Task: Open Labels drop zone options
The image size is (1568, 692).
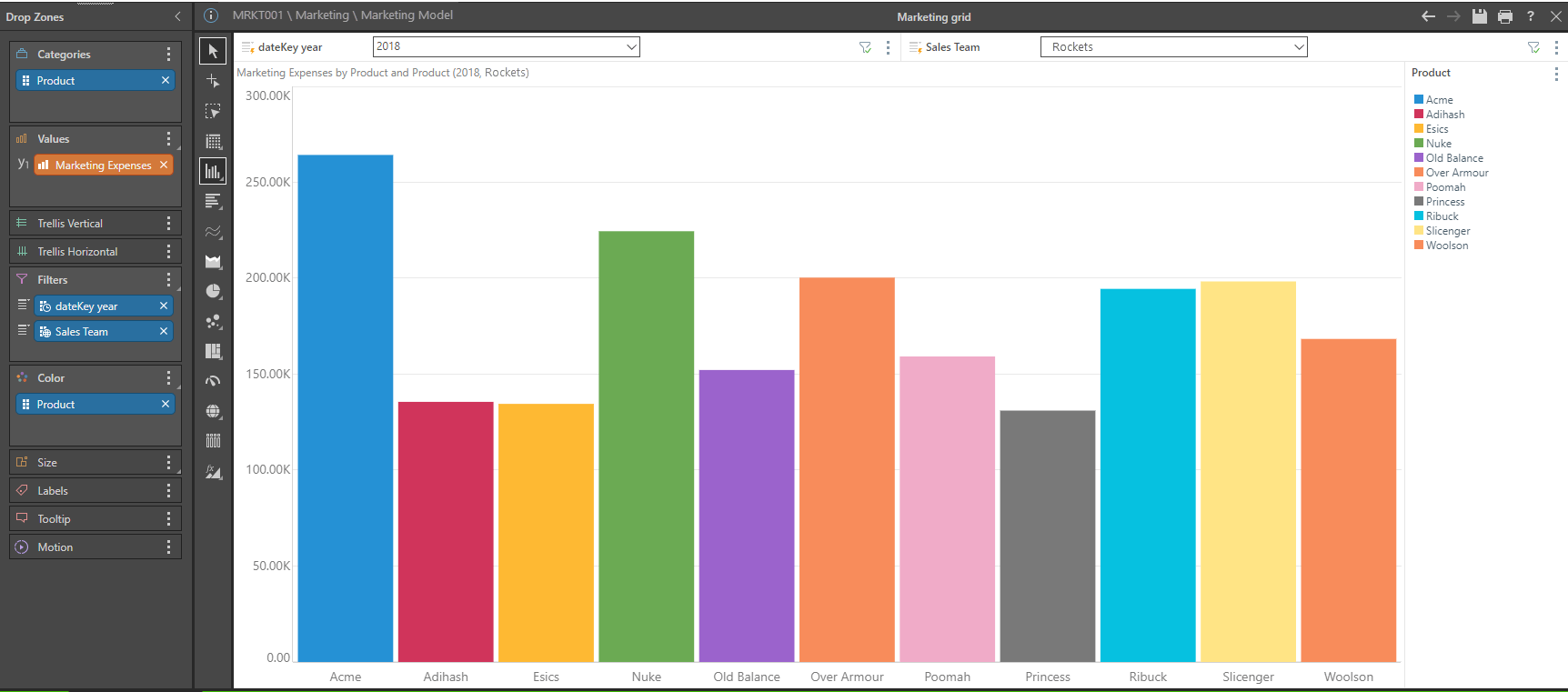Action: click(168, 491)
